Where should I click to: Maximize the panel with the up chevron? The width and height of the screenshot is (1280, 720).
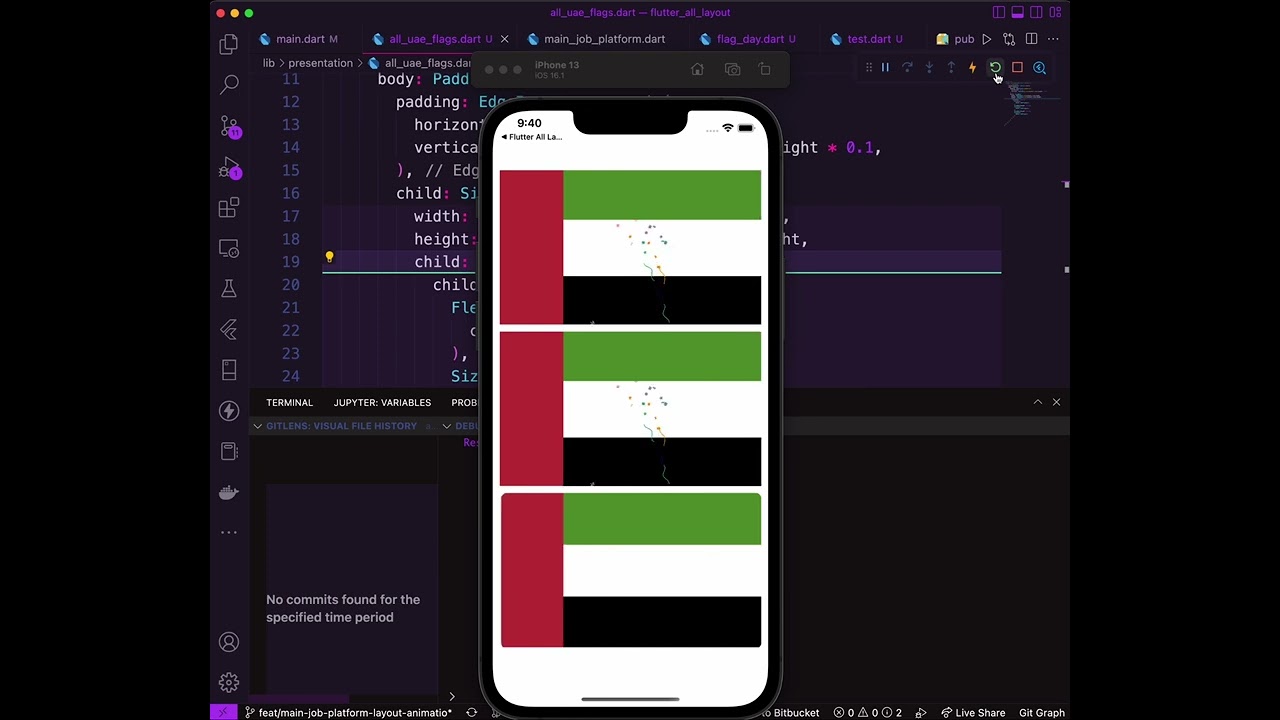click(1037, 402)
